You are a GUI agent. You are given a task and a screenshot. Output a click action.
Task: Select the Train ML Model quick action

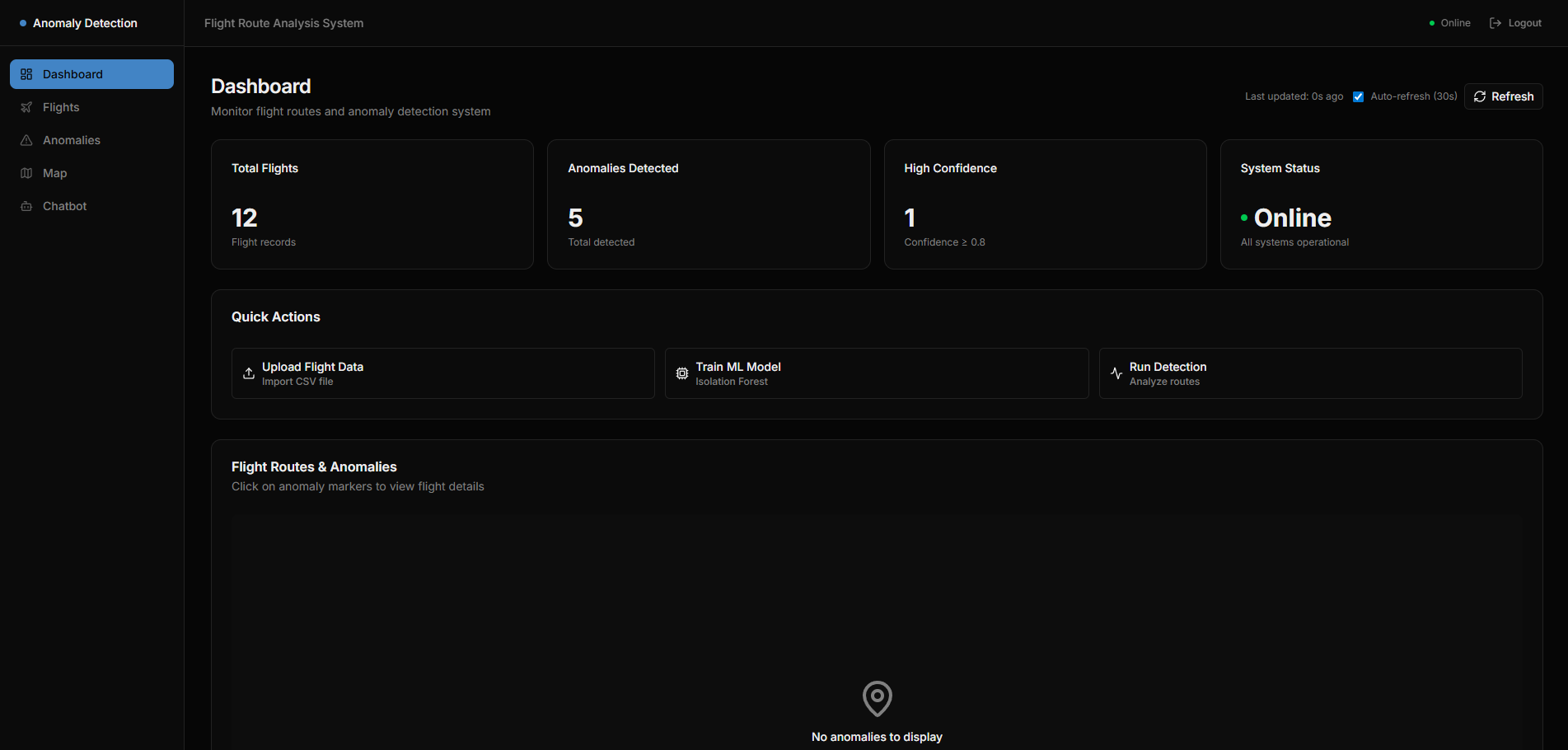[877, 373]
